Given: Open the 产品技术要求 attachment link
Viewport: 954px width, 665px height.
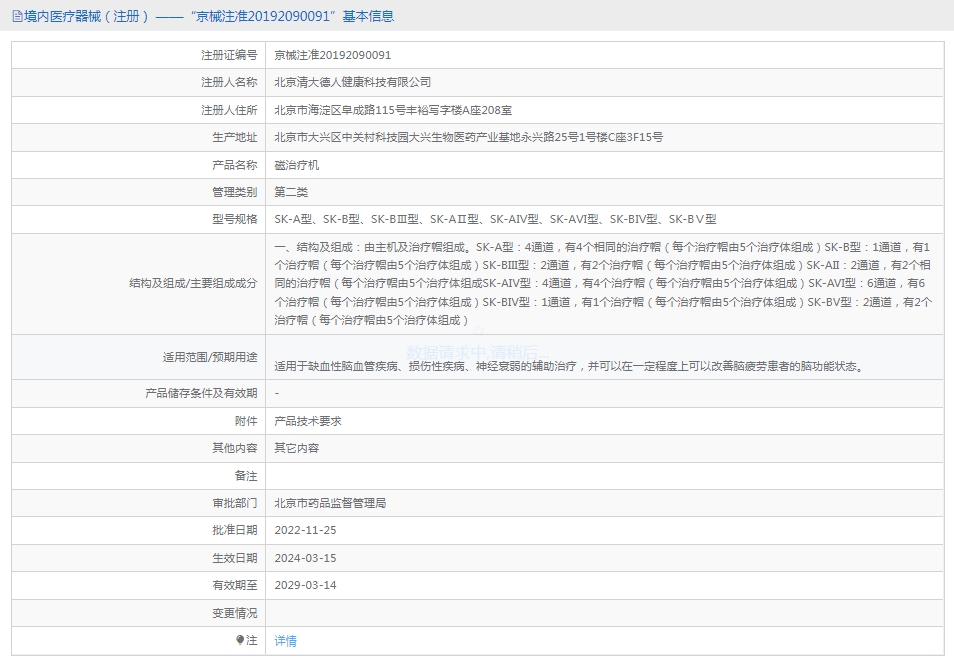Looking at the screenshot, I should click(308, 421).
